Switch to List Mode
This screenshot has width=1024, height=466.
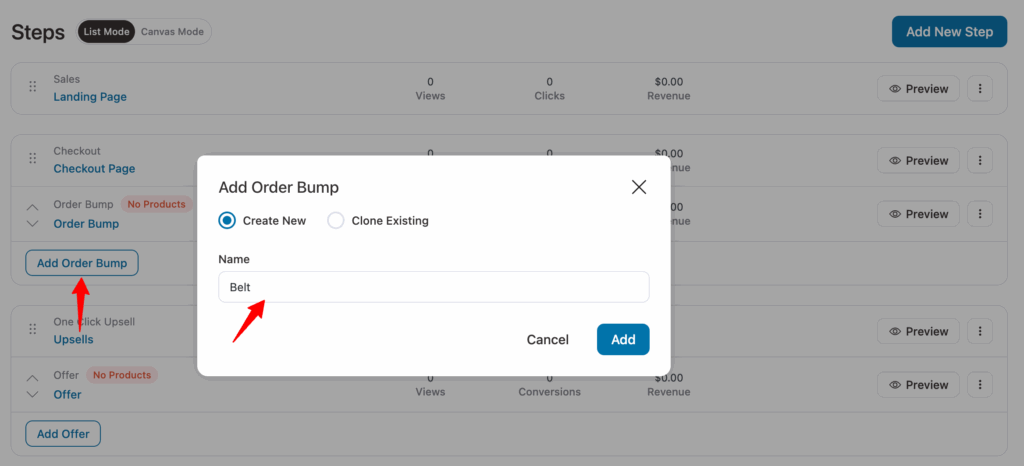[106, 31]
